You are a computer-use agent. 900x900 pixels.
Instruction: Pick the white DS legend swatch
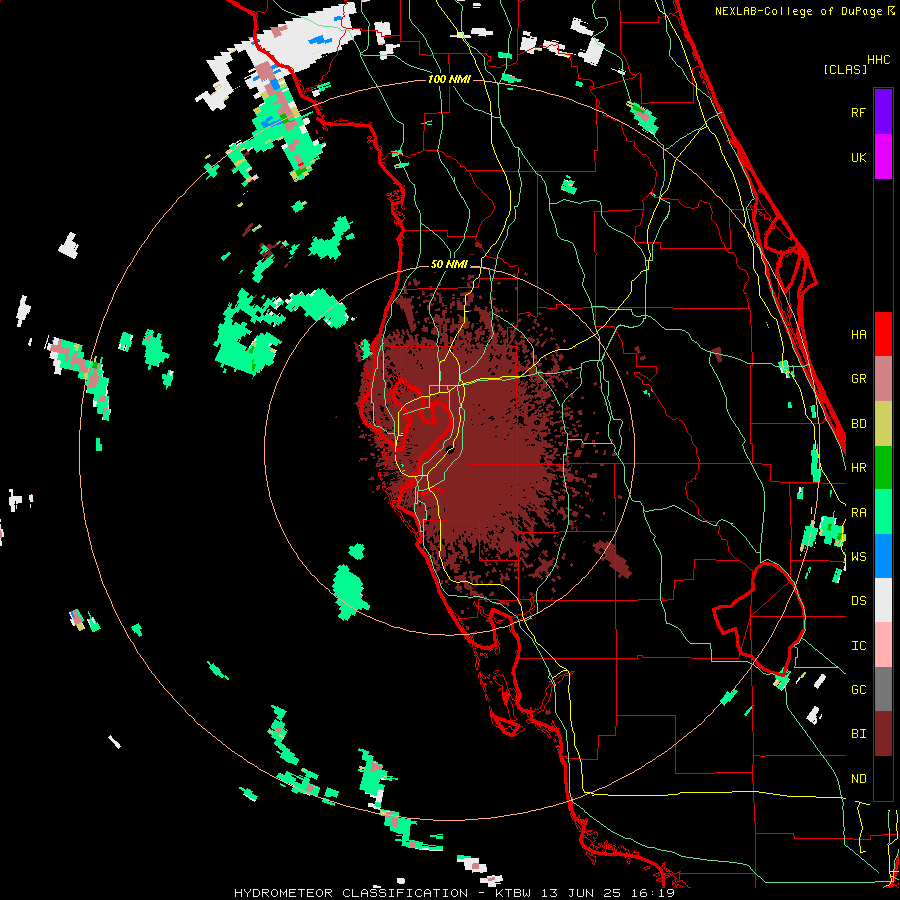pos(883,600)
